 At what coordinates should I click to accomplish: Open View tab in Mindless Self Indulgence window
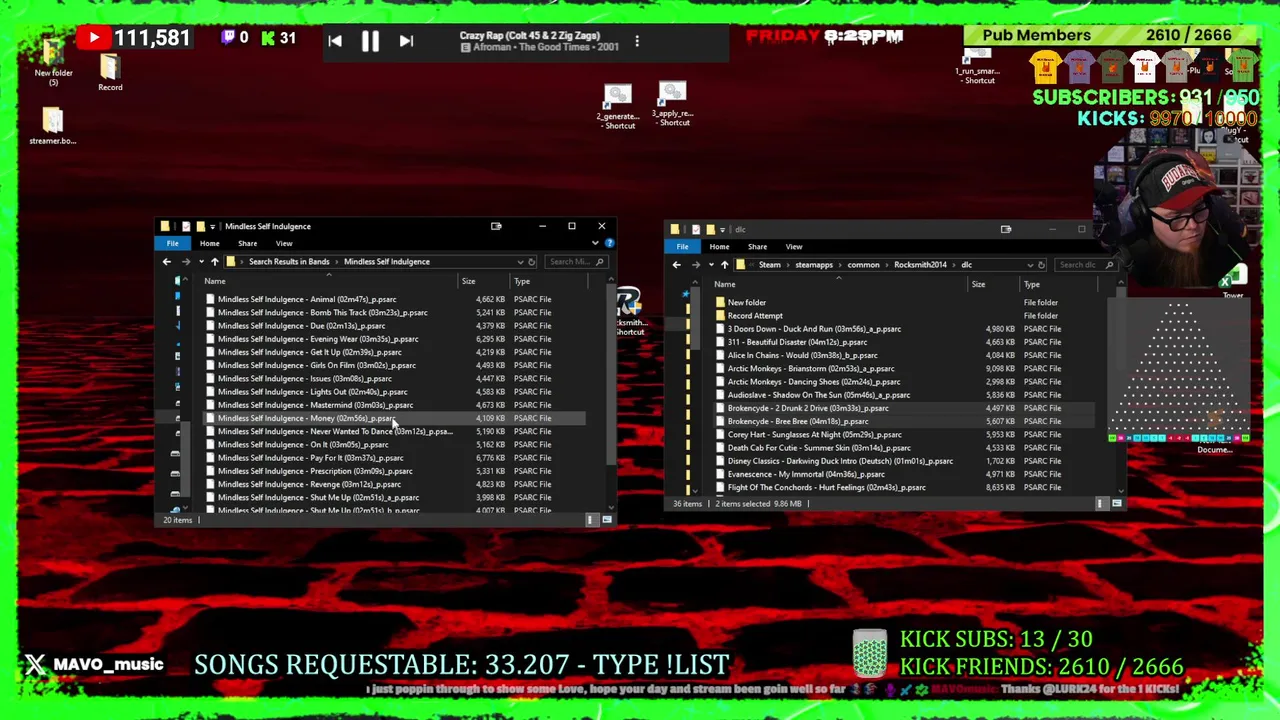point(284,243)
